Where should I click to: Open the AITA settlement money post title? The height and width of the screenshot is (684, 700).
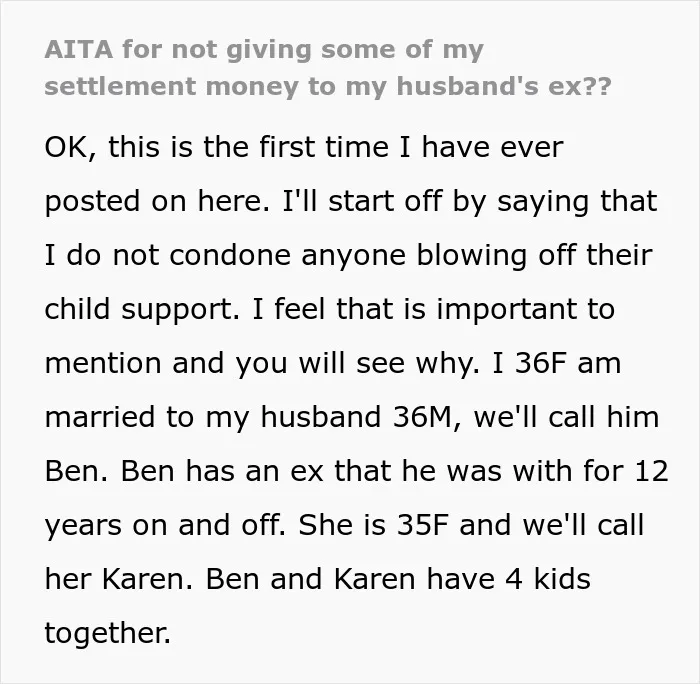tap(328, 68)
